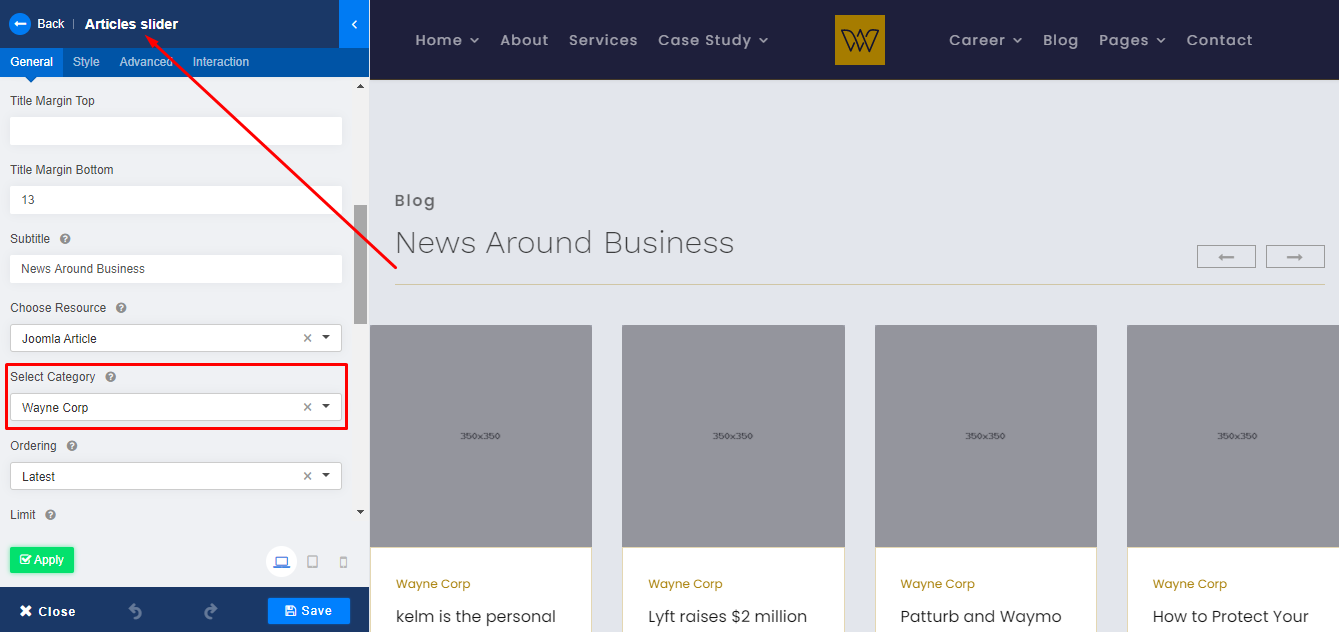Switch to the Style tab
The height and width of the screenshot is (632, 1339).
pyautogui.click(x=86, y=62)
